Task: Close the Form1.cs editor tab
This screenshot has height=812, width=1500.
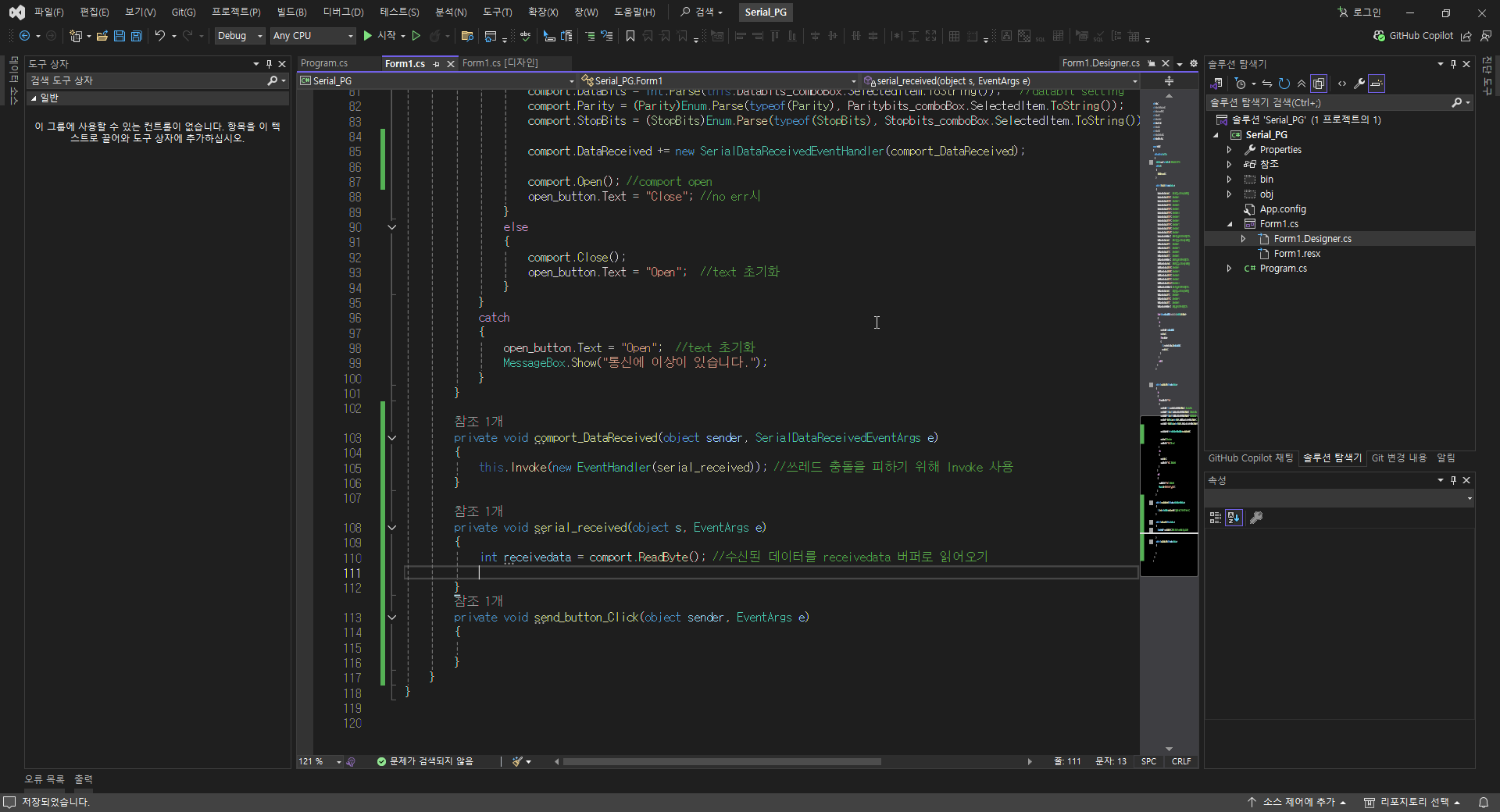Action: pyautogui.click(x=450, y=64)
